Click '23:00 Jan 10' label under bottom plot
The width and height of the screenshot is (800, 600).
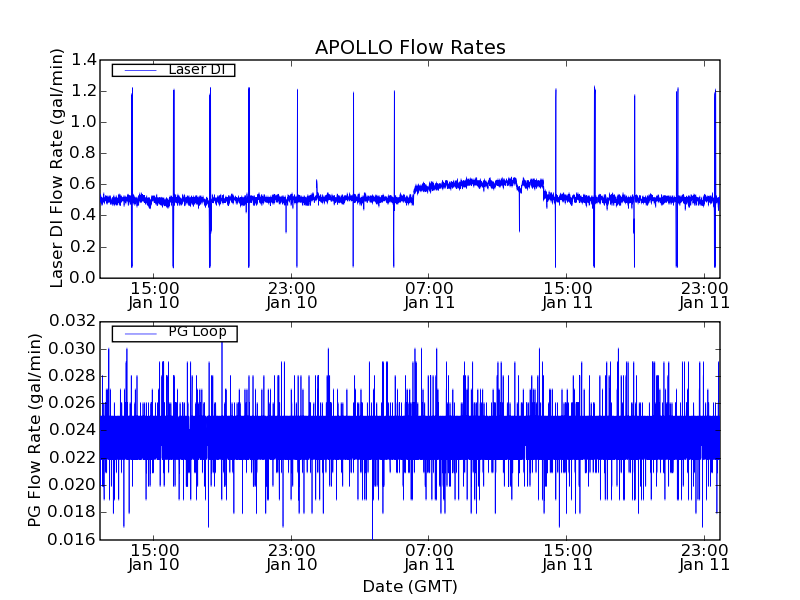(292, 558)
